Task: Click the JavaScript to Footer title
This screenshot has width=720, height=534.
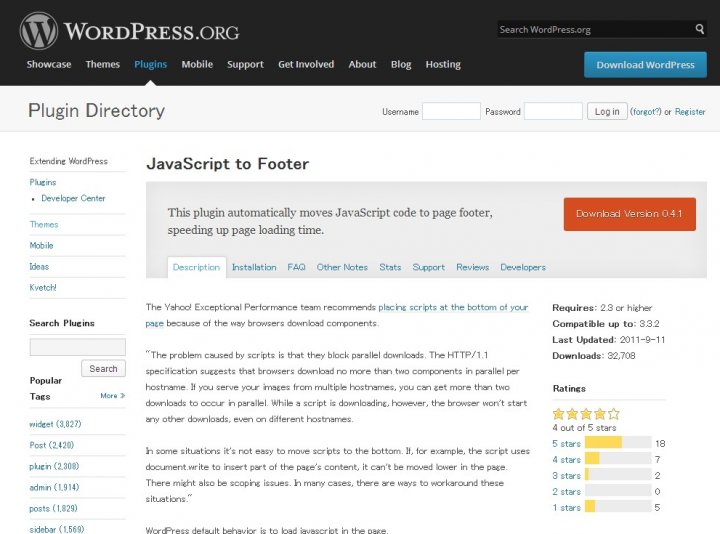Action: click(228, 164)
